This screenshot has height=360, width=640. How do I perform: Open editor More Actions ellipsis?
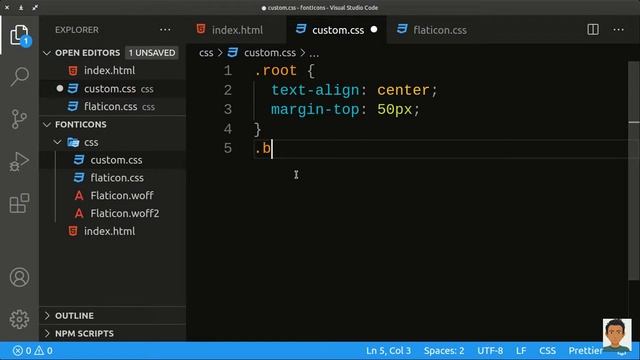pos(618,29)
